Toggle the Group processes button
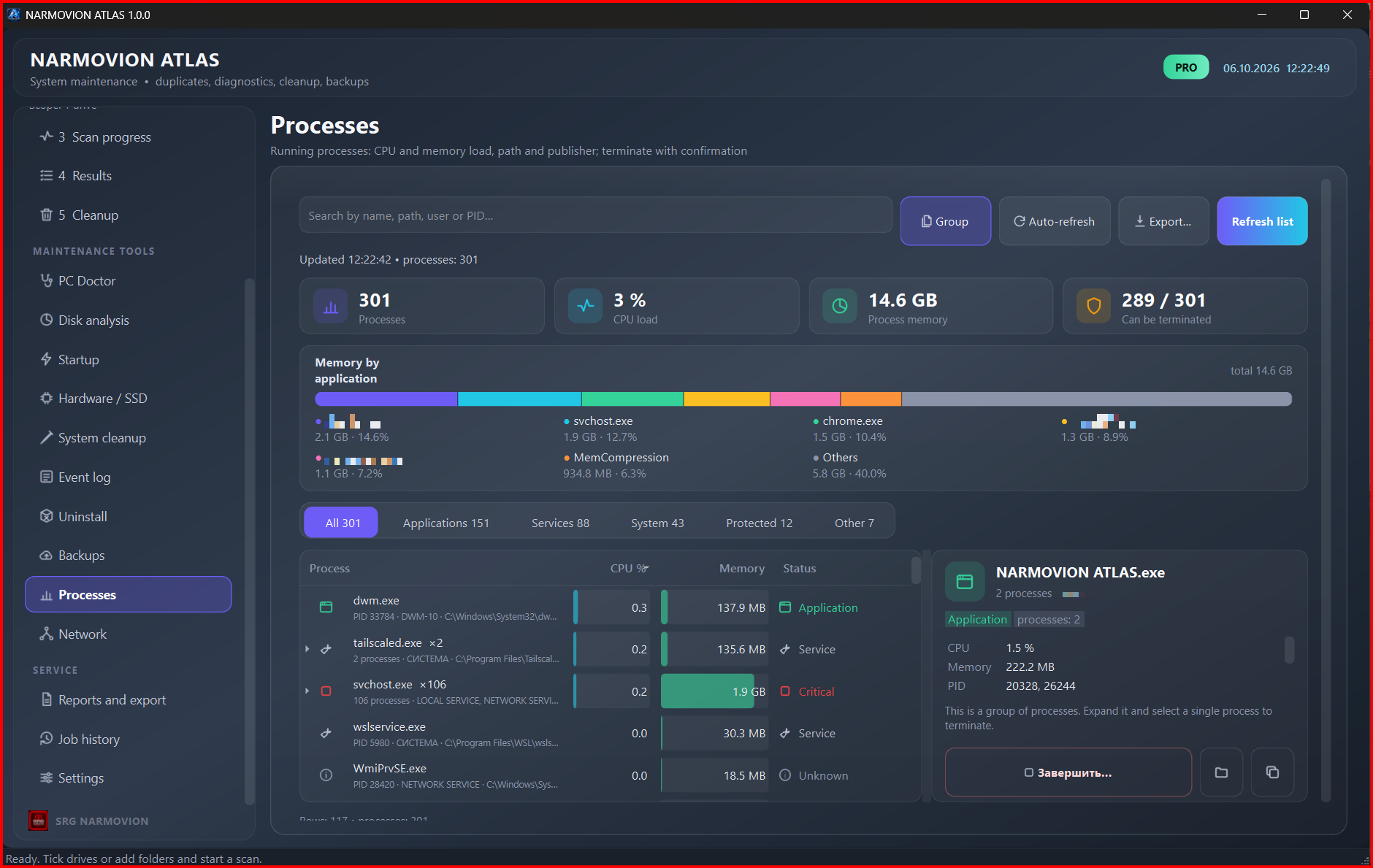1373x868 pixels. [x=945, y=221]
